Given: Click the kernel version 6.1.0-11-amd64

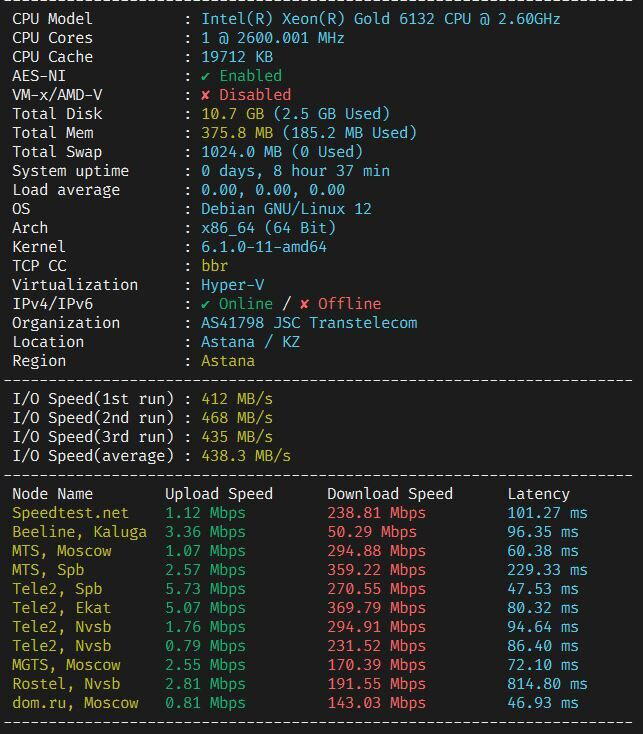Looking at the screenshot, I should coord(264,247).
